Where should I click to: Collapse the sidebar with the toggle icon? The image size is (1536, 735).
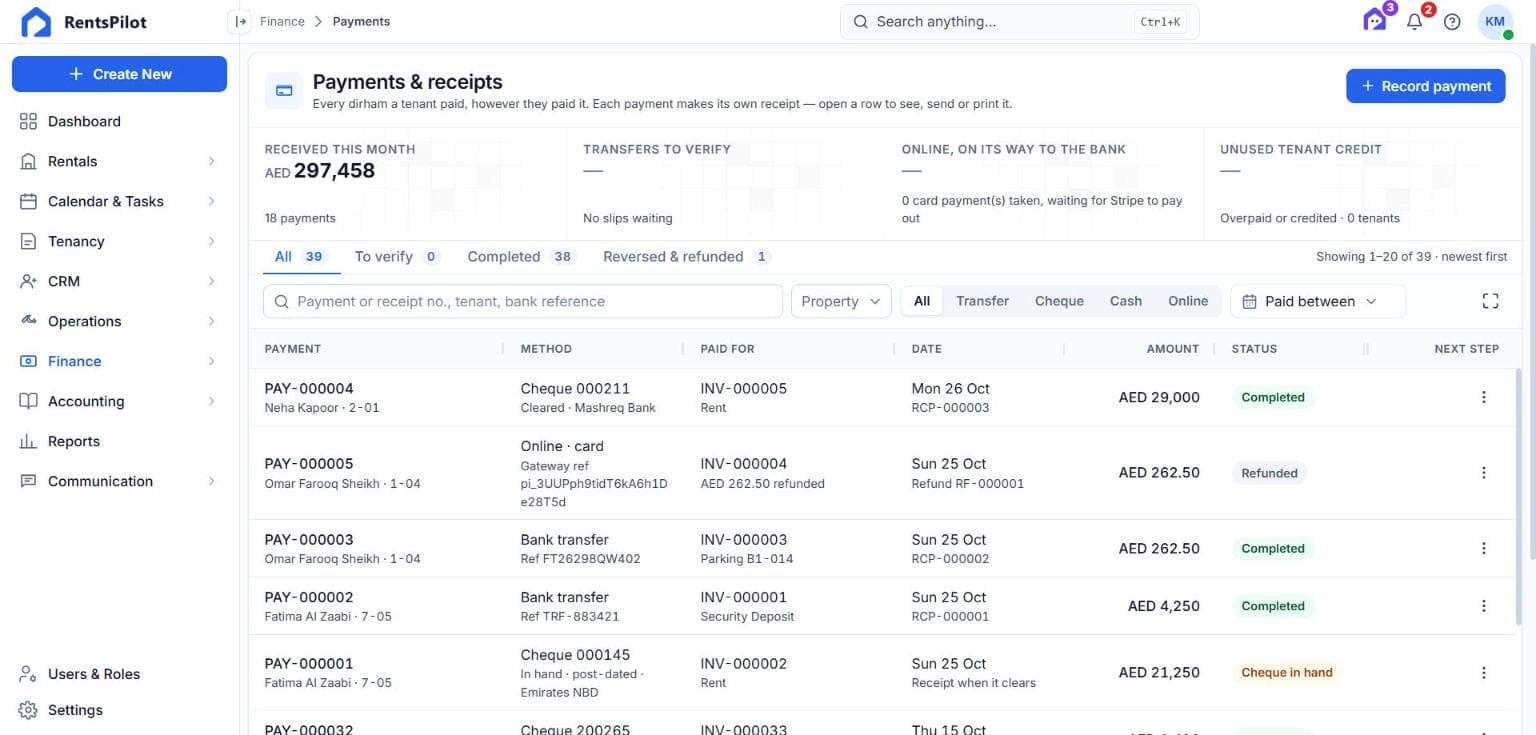pos(240,21)
